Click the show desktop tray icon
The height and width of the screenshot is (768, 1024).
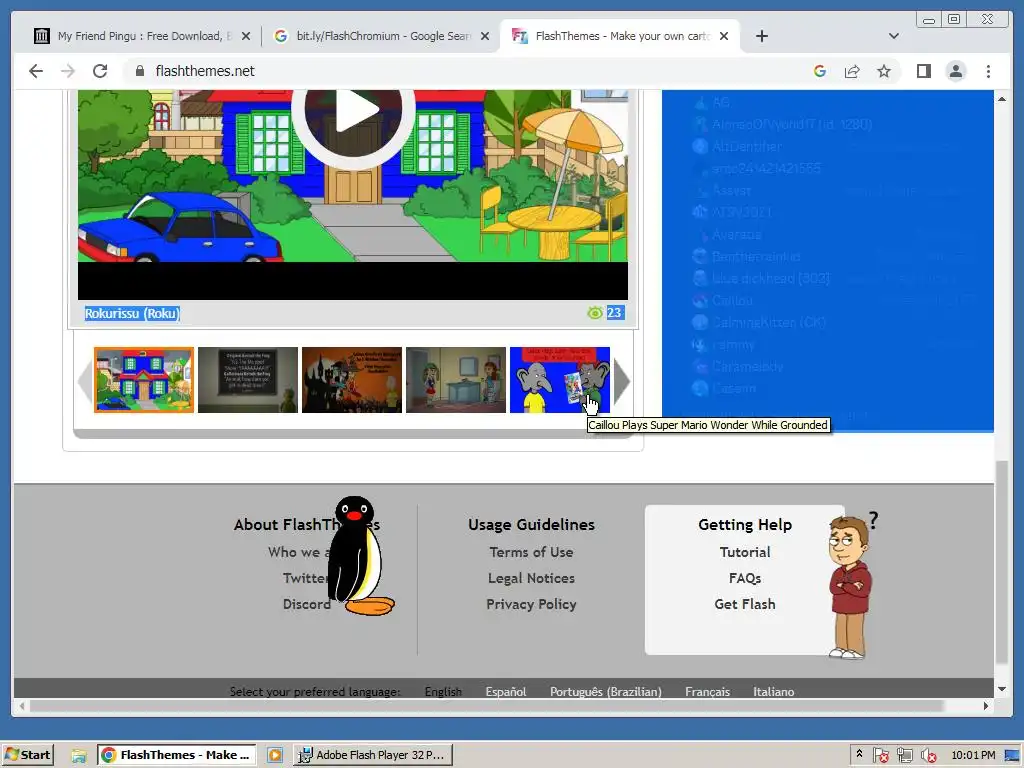click(x=1012, y=756)
